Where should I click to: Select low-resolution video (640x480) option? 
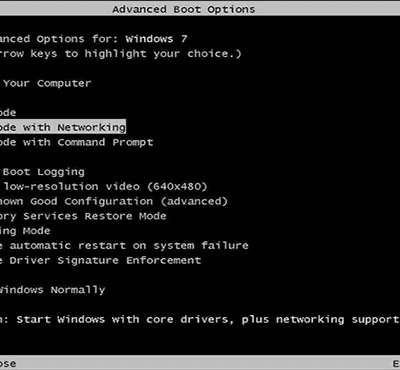click(x=103, y=186)
